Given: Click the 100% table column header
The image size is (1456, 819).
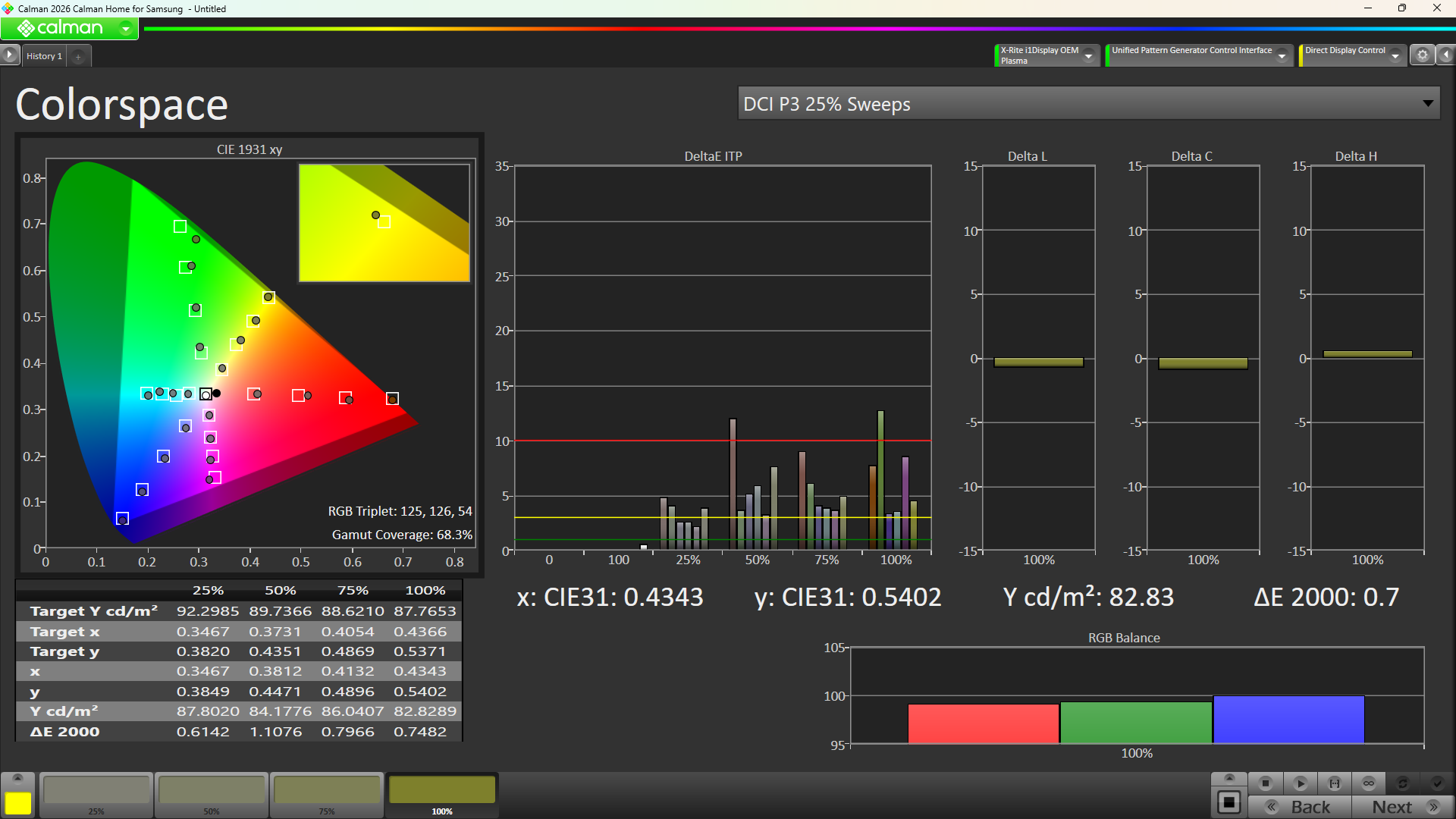Looking at the screenshot, I should (425, 590).
